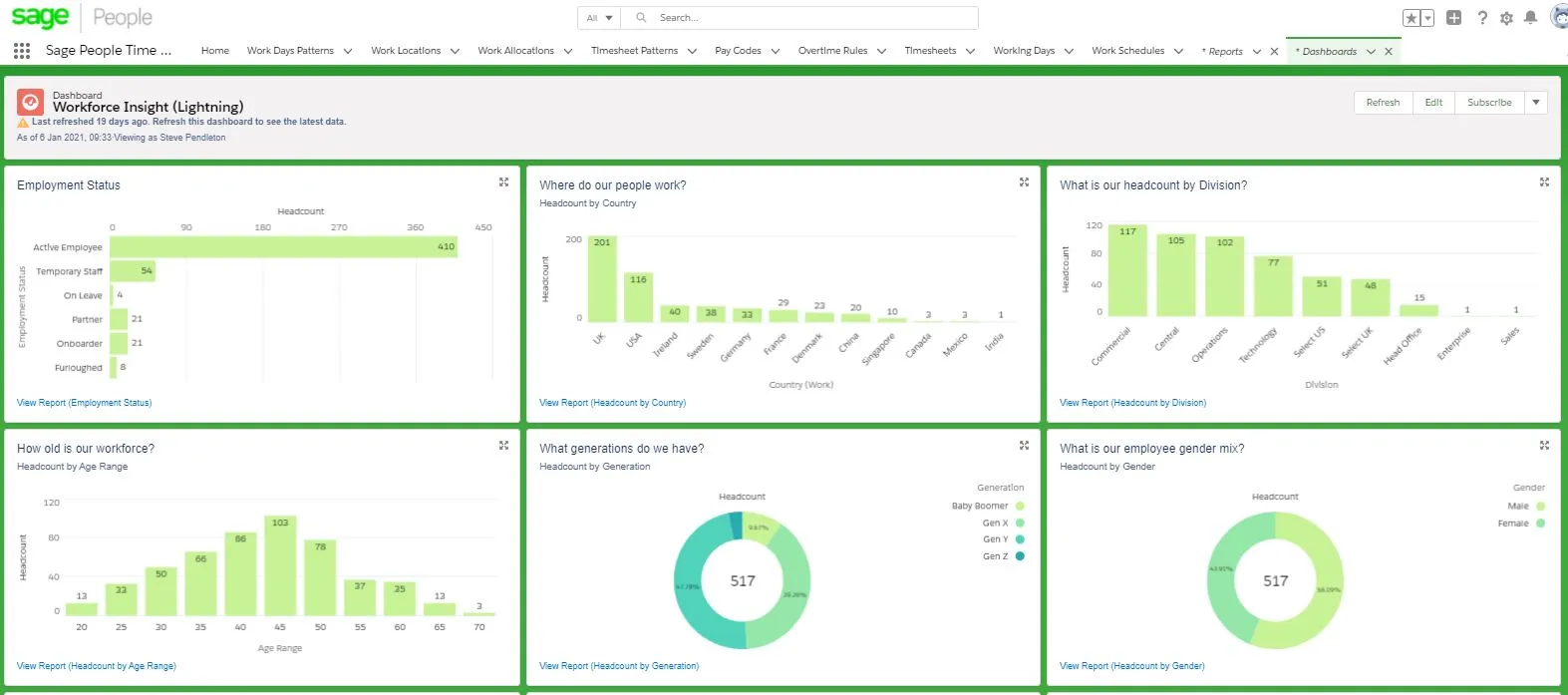Open View Report (Headcount by Country) link
The image size is (1568, 695).
[x=612, y=403]
